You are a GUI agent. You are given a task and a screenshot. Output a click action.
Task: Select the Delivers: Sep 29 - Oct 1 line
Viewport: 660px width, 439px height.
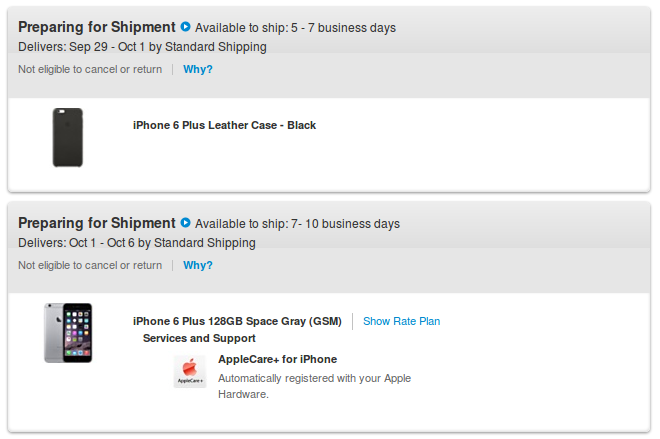click(142, 47)
